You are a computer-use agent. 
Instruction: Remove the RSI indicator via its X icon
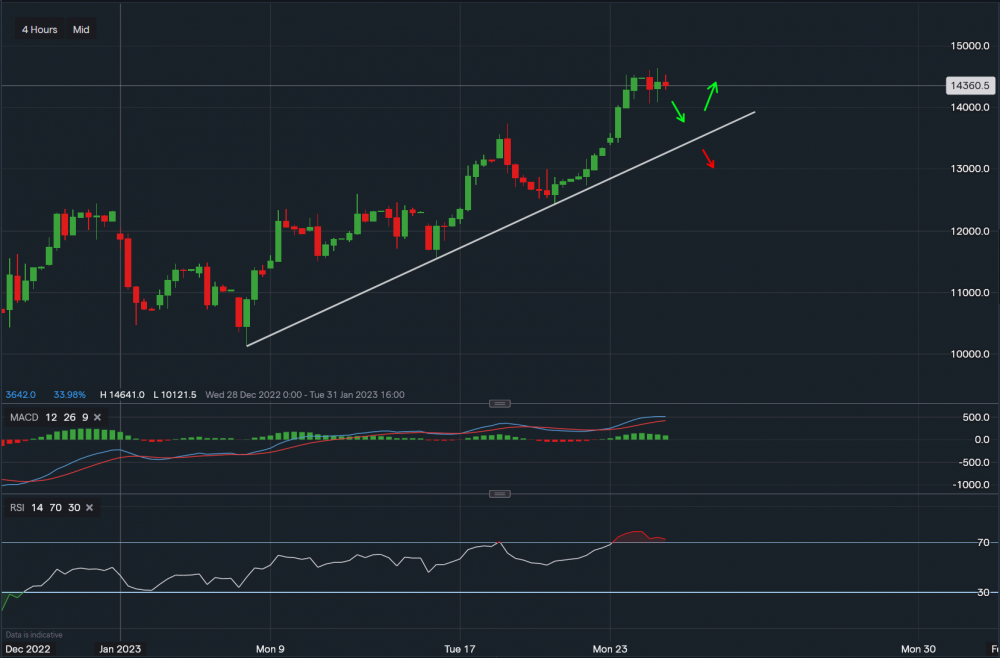[89, 508]
